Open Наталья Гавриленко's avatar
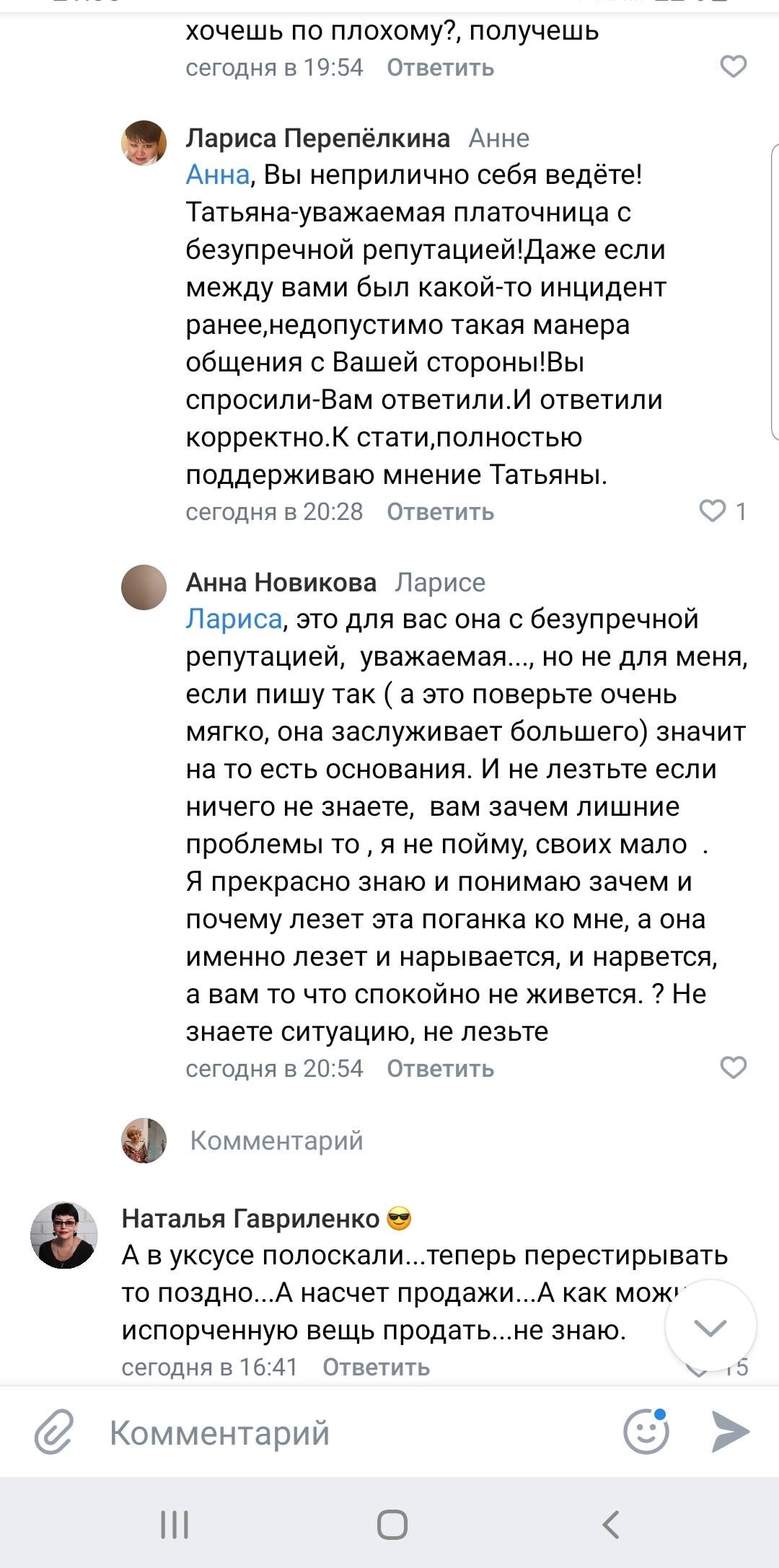The width and height of the screenshot is (779, 1568). click(x=63, y=1235)
